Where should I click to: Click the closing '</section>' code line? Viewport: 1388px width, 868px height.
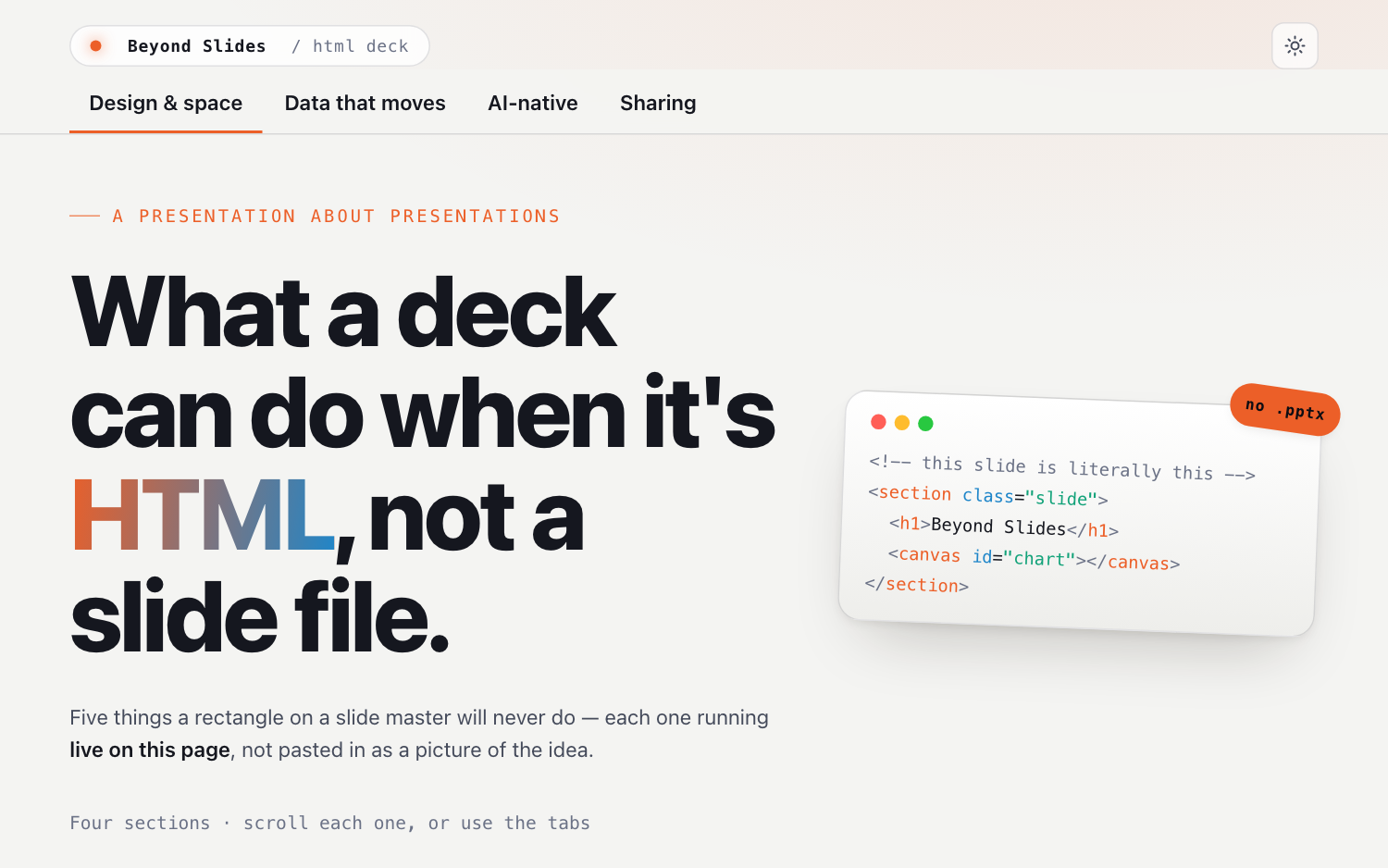(x=916, y=585)
